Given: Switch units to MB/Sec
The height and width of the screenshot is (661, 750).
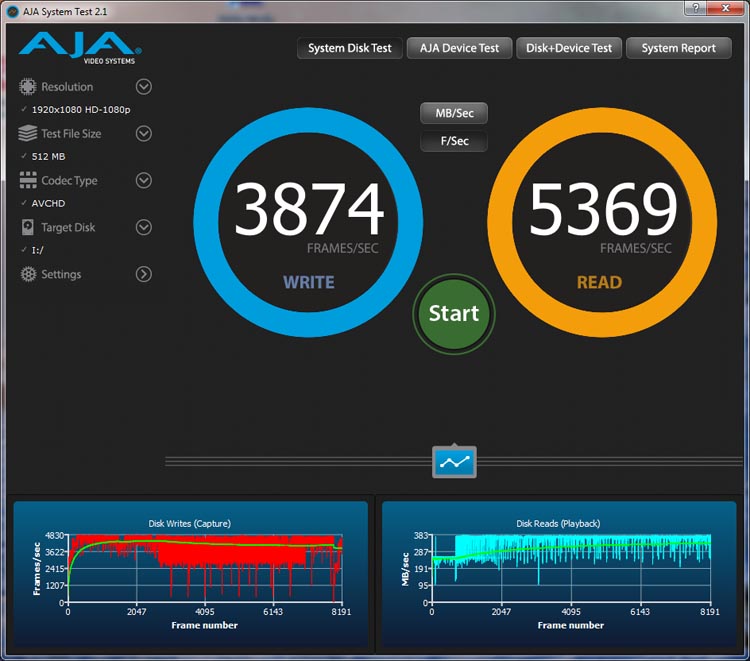Looking at the screenshot, I should coord(453,113).
